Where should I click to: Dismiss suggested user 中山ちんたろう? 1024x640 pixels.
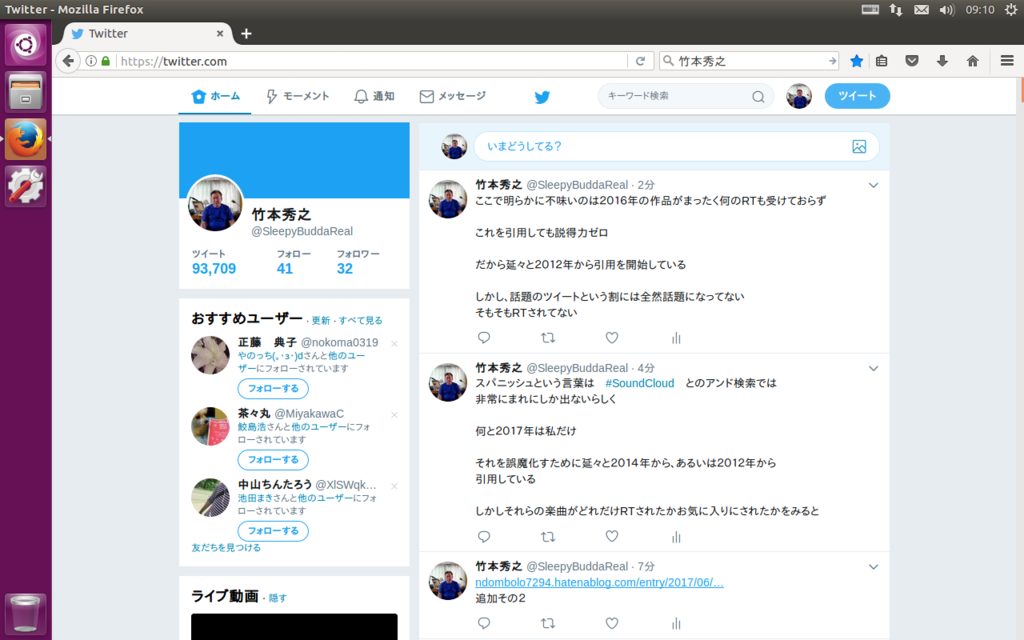(394, 486)
